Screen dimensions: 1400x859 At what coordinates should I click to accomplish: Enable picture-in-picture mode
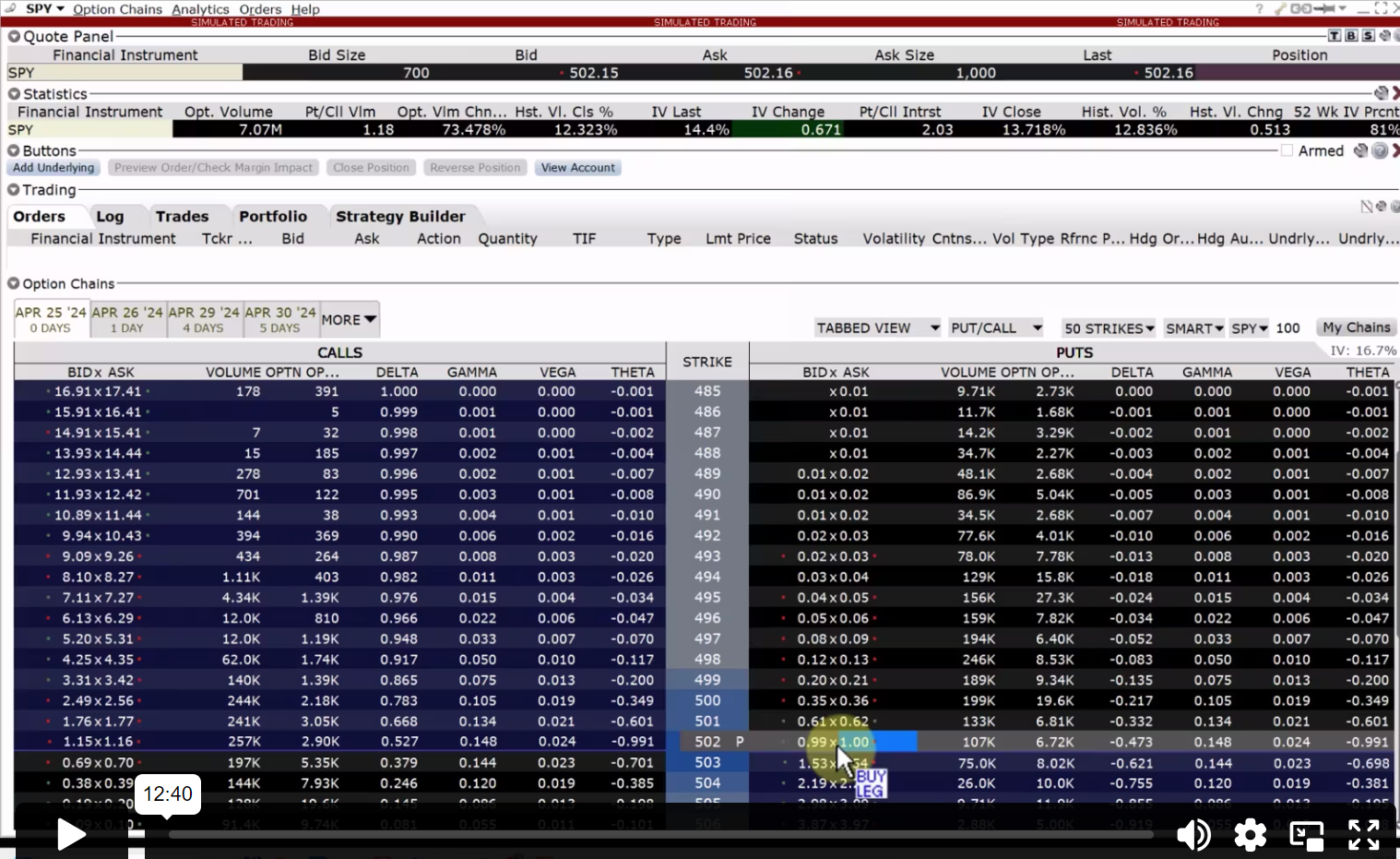coord(1306,835)
